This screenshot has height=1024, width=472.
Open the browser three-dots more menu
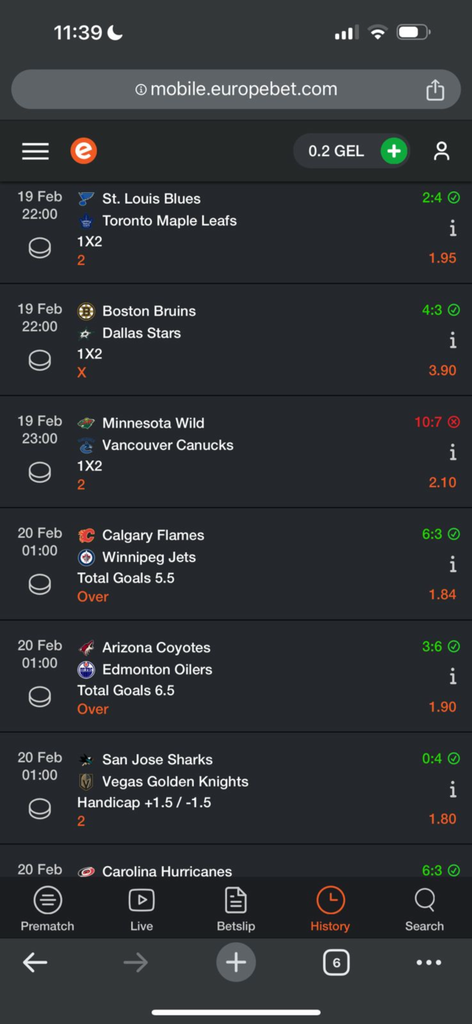point(429,963)
